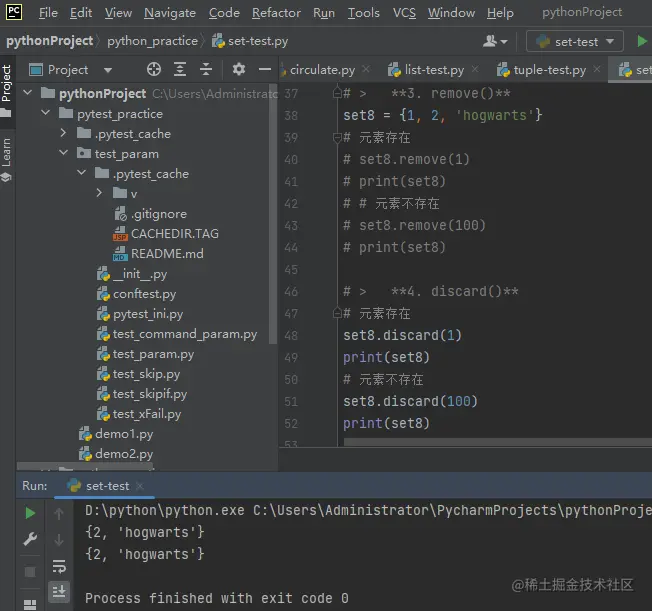Switch to tuple-test.py editor tab
The image size is (652, 611).
tap(541, 70)
